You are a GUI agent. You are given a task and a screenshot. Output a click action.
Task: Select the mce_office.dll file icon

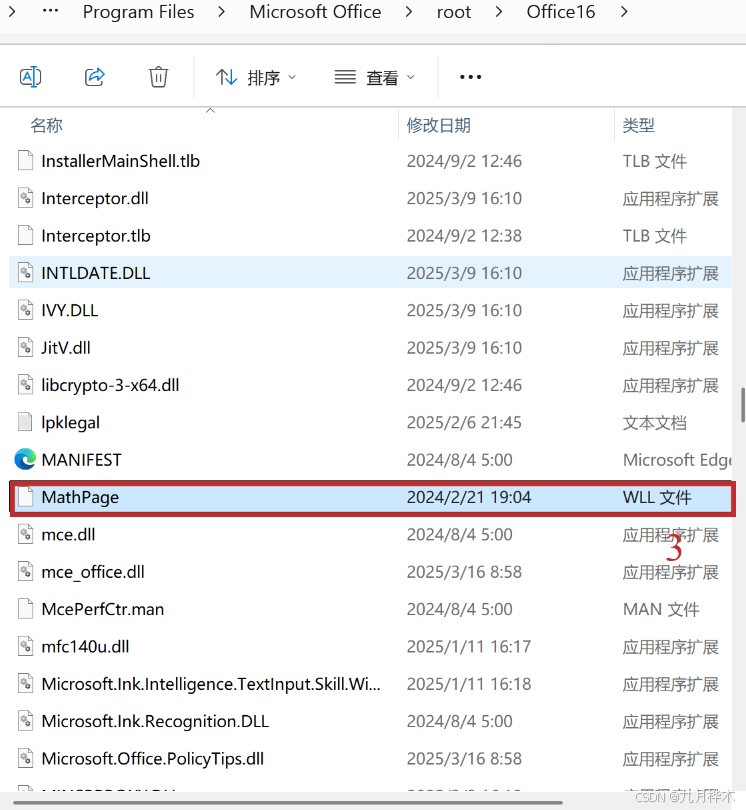click(x=25, y=572)
